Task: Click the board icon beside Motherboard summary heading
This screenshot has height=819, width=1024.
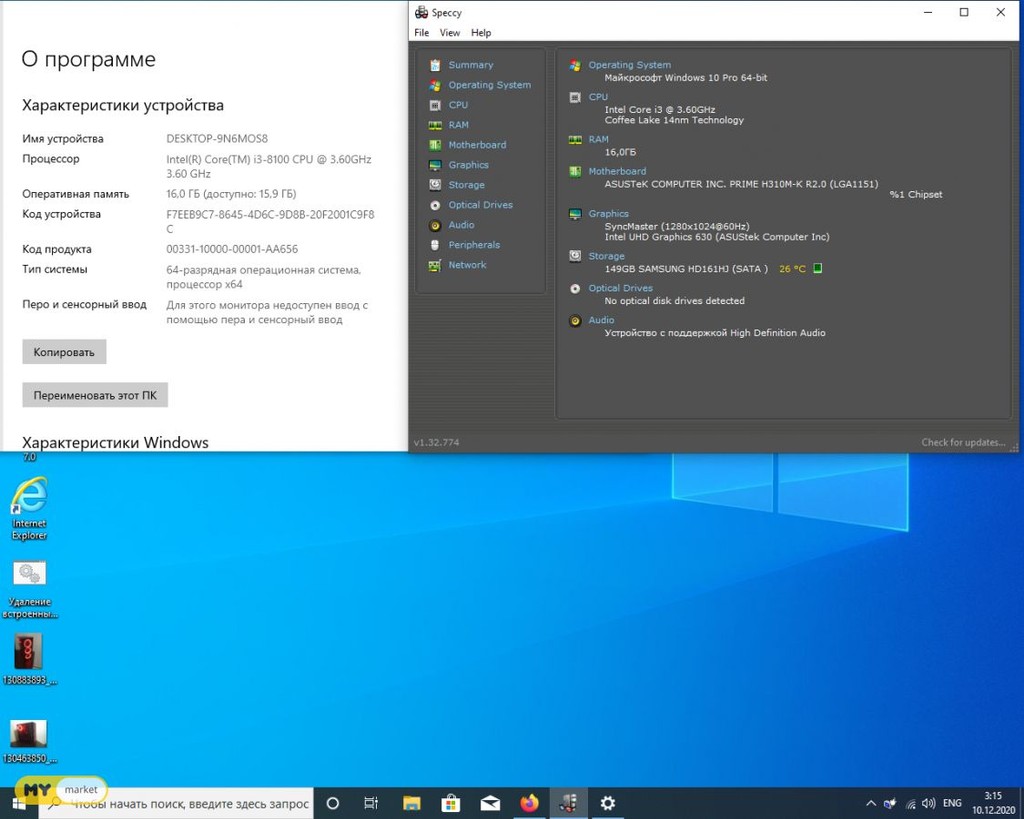Action: [x=575, y=171]
